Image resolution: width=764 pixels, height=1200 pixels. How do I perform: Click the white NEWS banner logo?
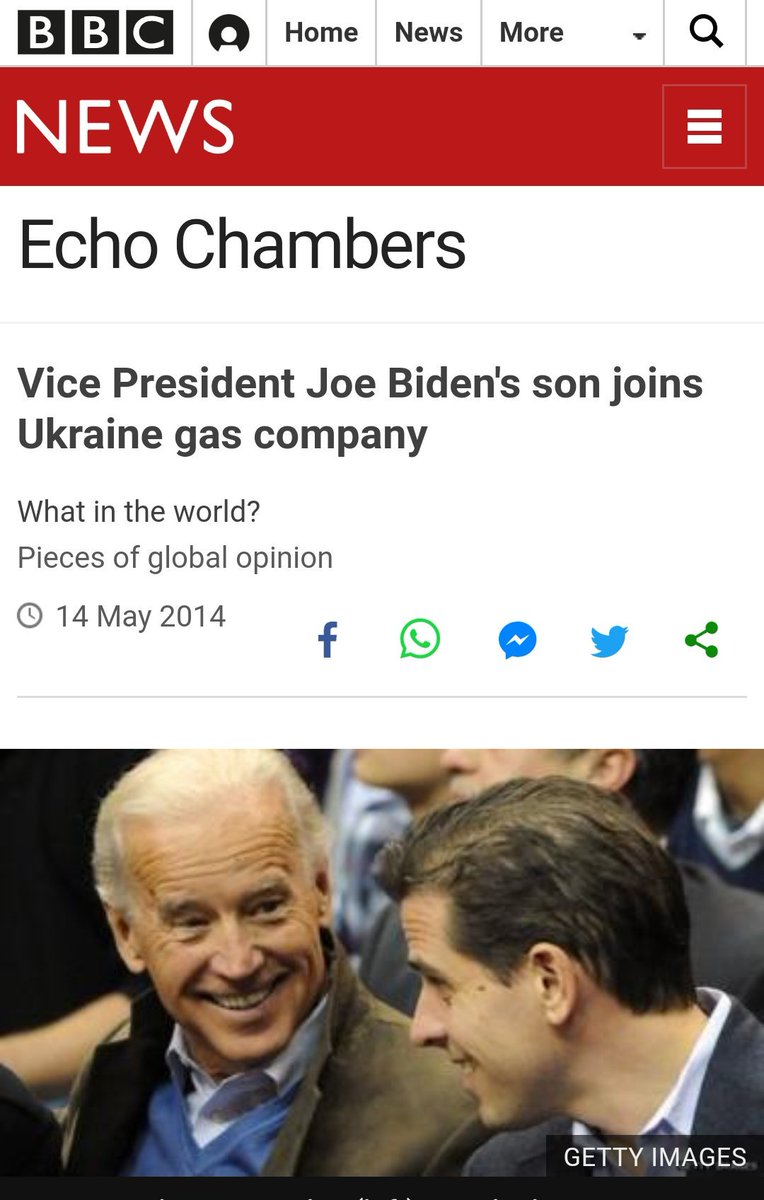(125, 127)
